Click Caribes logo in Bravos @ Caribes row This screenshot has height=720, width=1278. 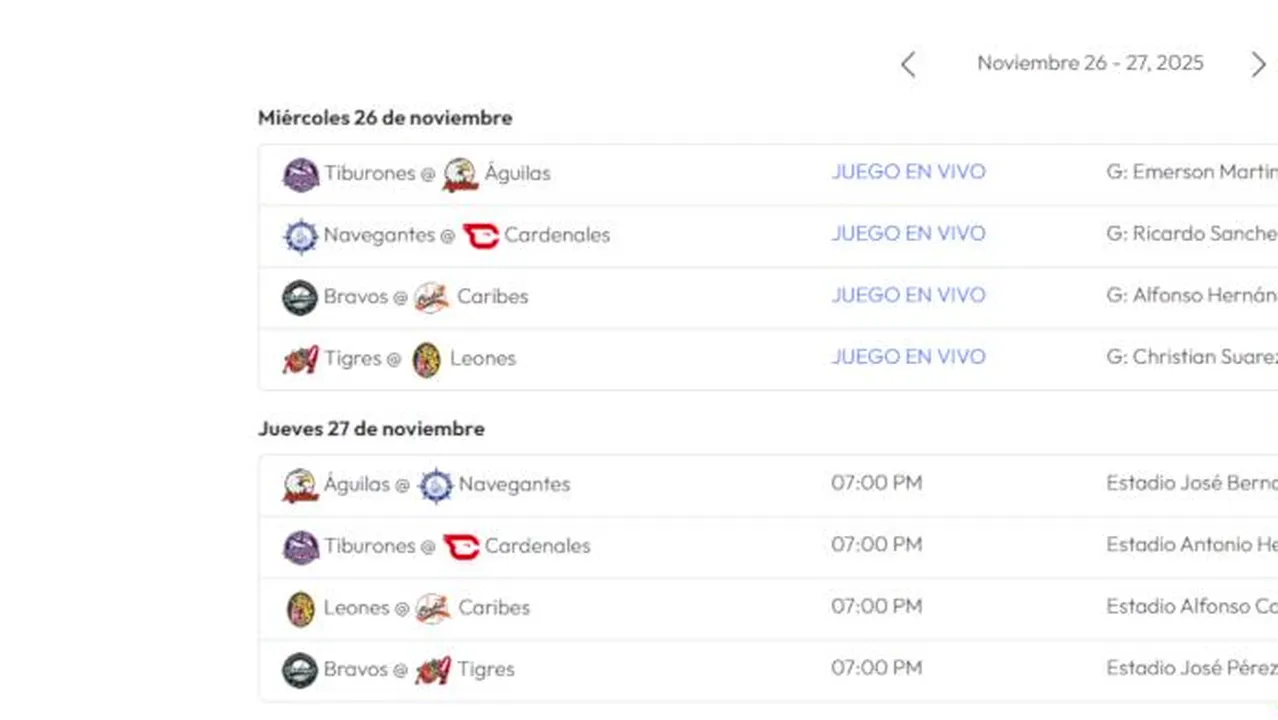(432, 298)
